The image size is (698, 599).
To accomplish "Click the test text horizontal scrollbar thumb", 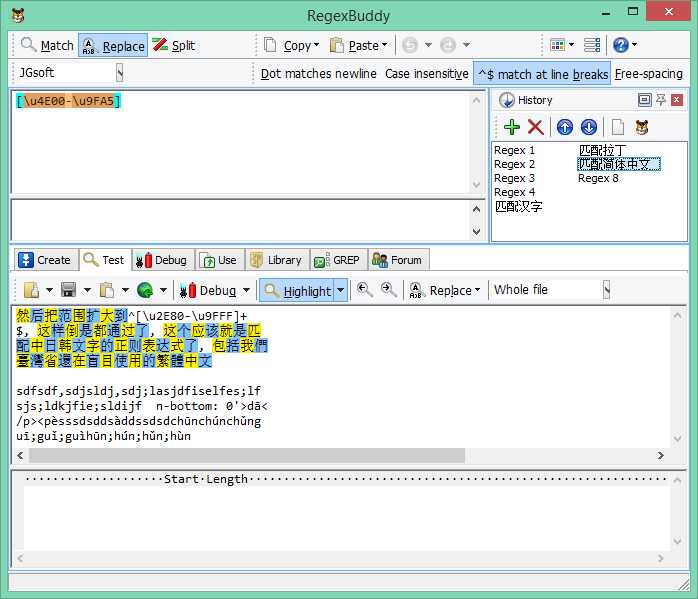I will click(x=247, y=455).
